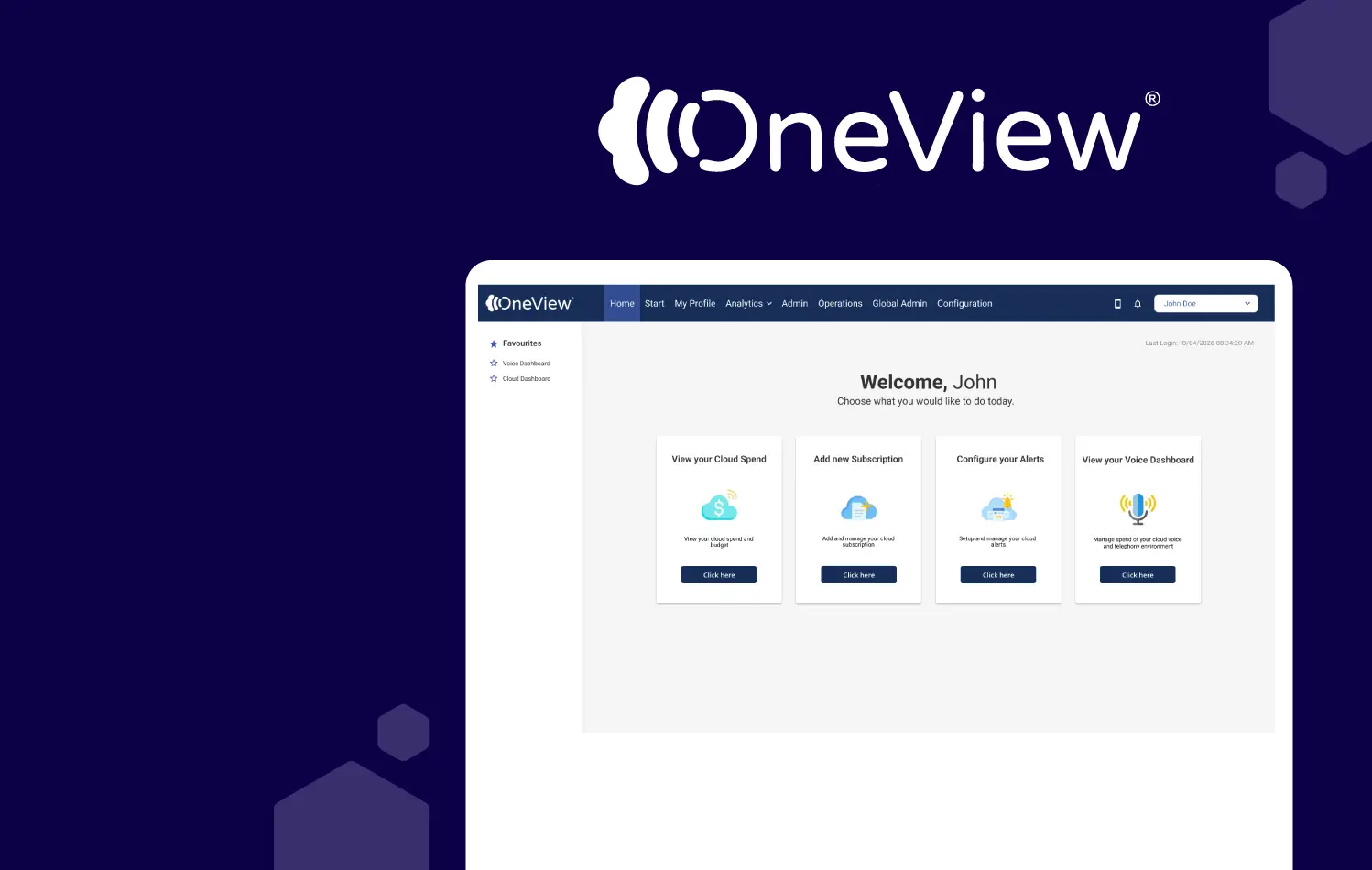Click the OneView logo in navbar
The height and width of the screenshot is (870, 1372).
tap(529, 303)
